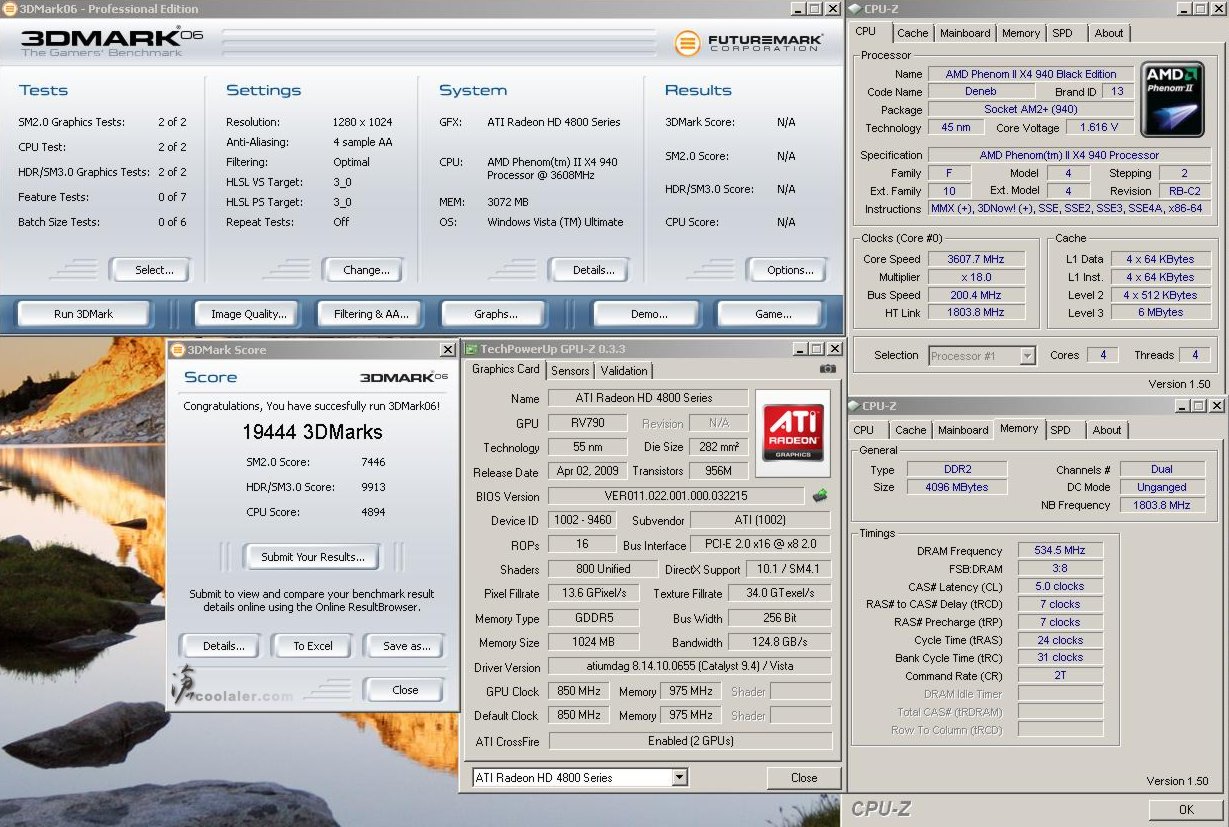Image resolution: width=1229 pixels, height=827 pixels.
Task: Open the Cache tab in upper CPU-Z
Action: coord(912,33)
